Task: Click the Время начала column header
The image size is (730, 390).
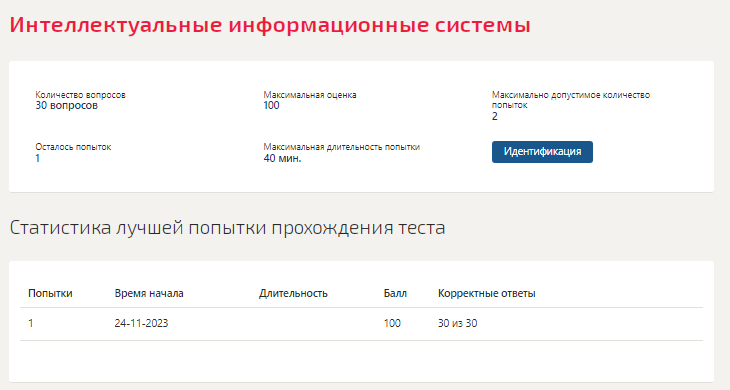Action: pos(149,293)
